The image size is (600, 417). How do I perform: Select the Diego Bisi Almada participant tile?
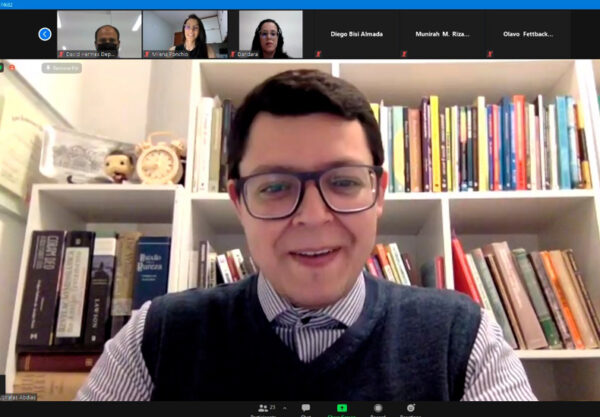(356, 34)
